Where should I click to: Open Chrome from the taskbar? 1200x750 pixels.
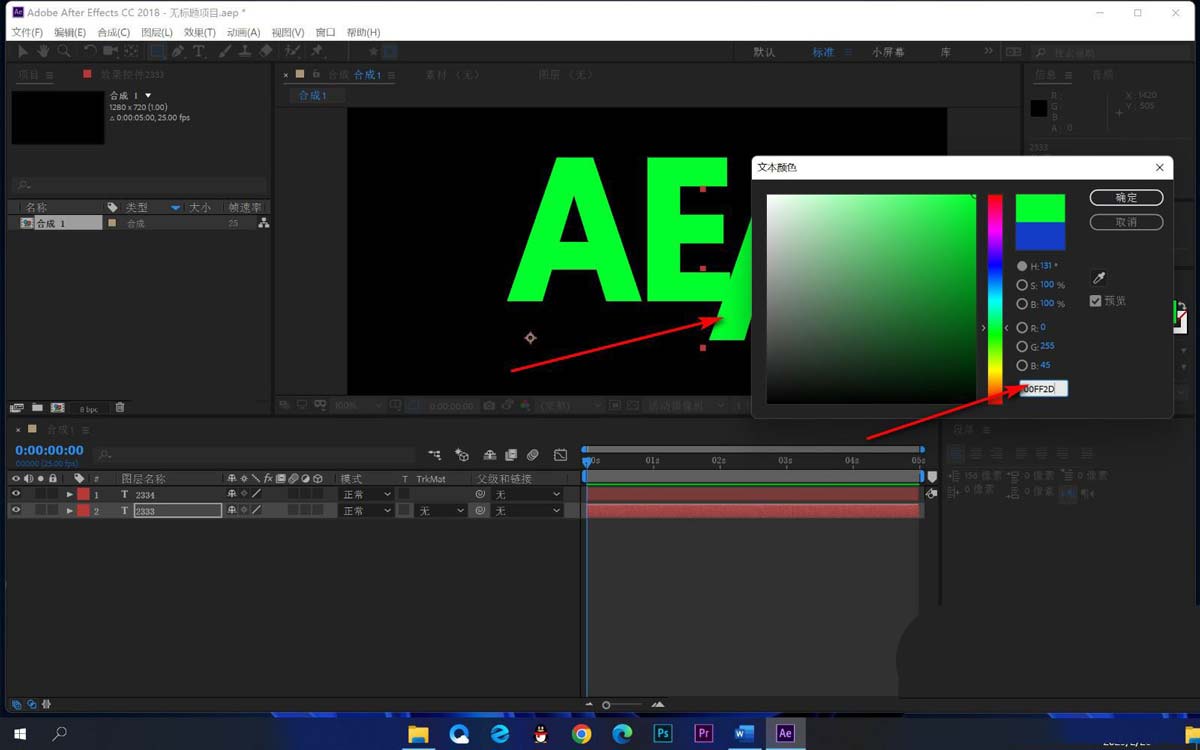point(581,733)
